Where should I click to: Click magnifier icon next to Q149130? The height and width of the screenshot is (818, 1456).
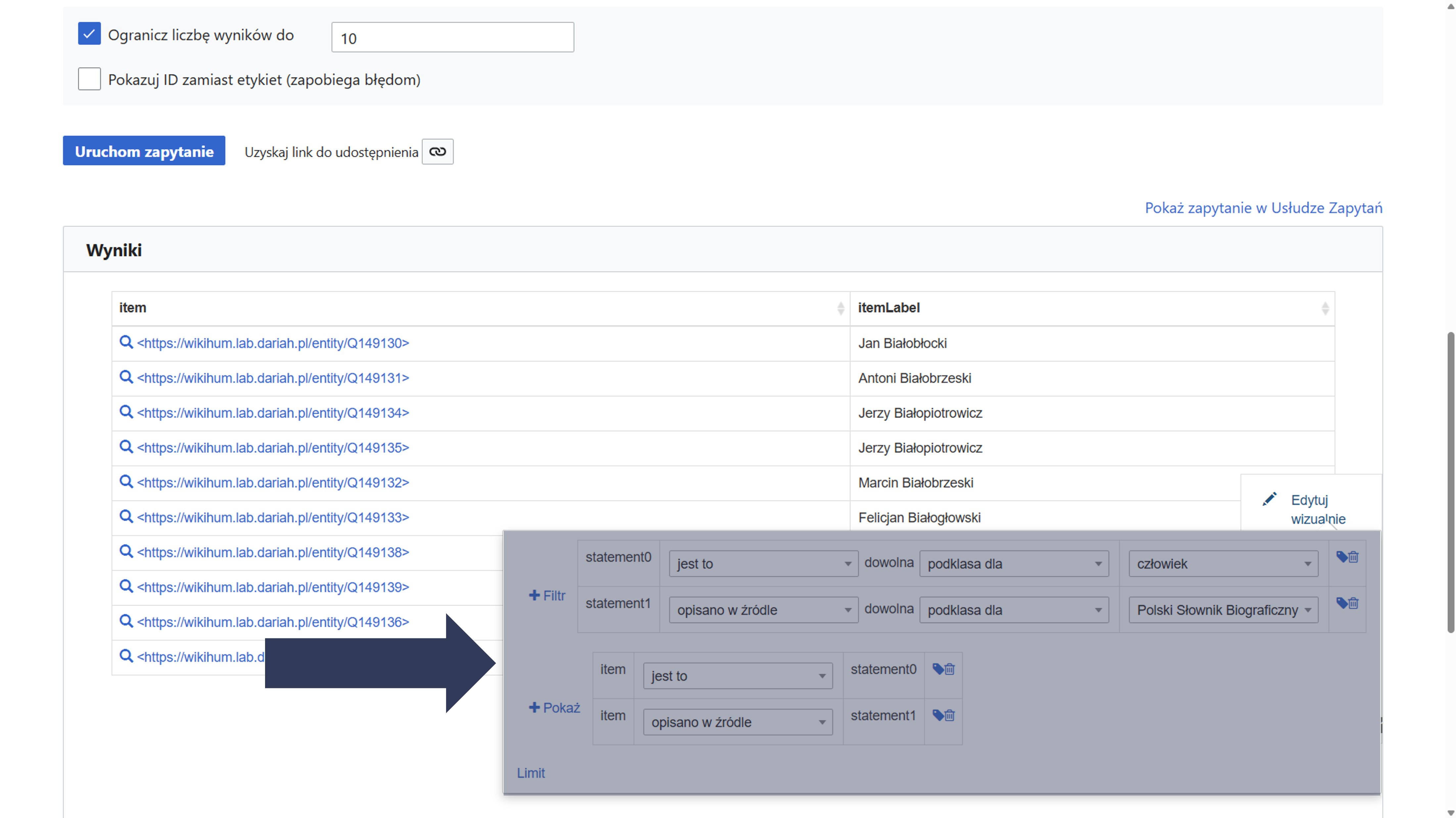[x=126, y=342]
